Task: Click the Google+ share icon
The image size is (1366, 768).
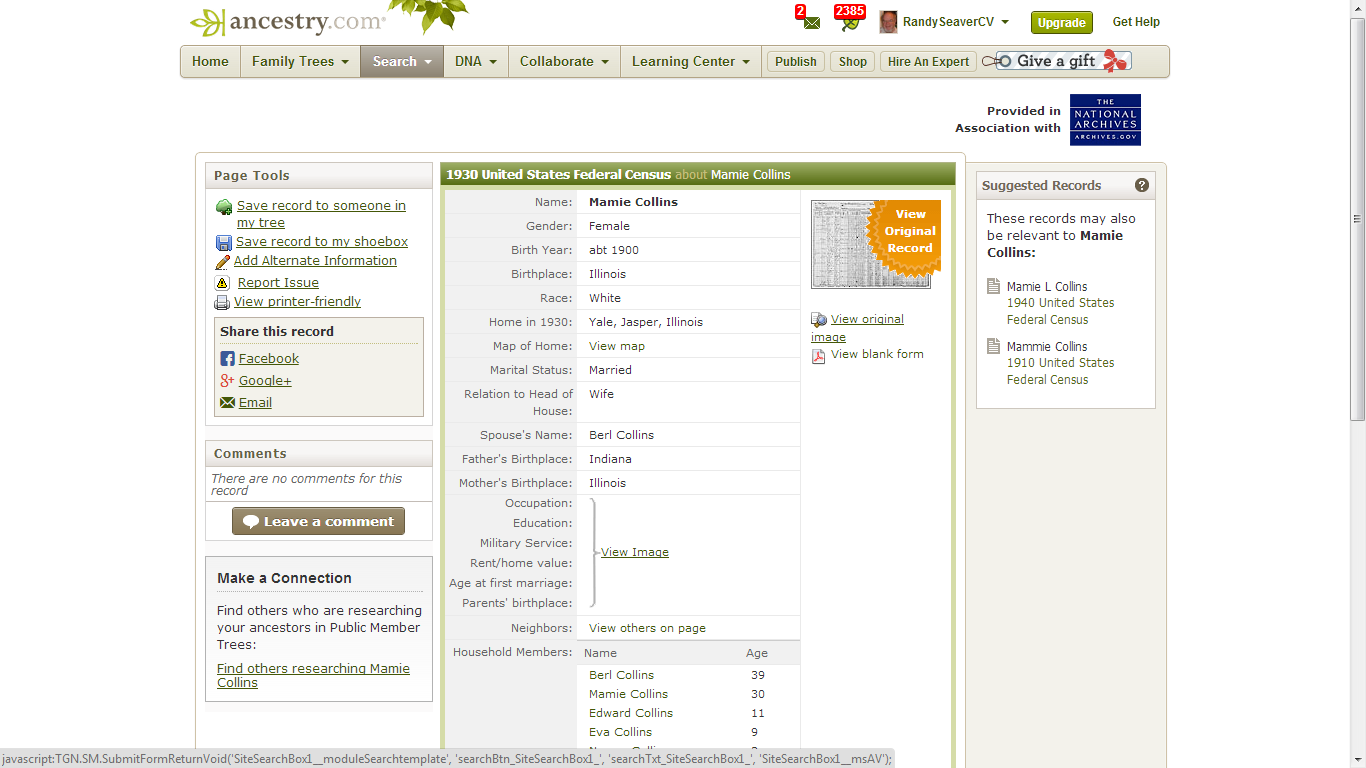Action: coord(227,381)
